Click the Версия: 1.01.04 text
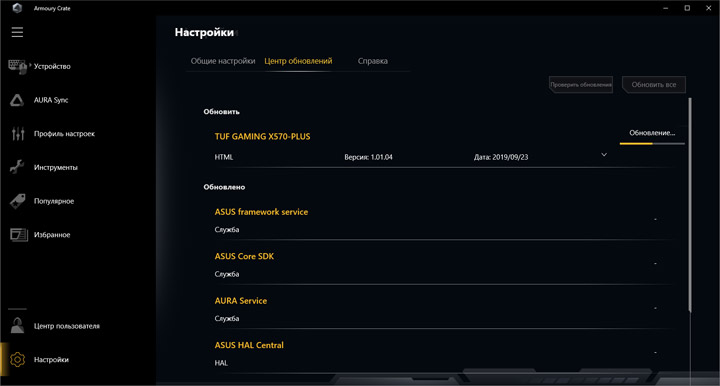The width and height of the screenshot is (720, 386). [368, 157]
